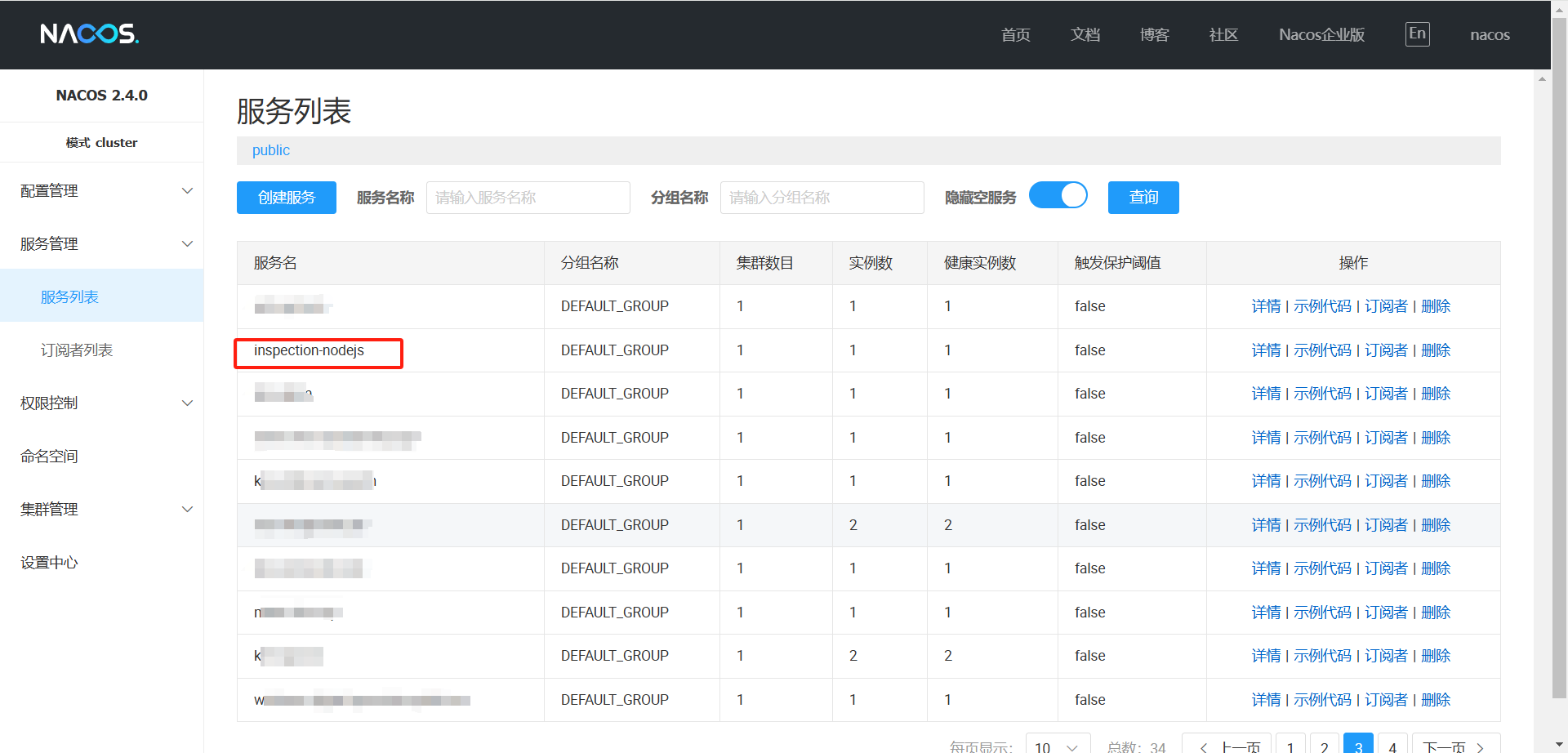Open 详情 in the first table row
This screenshot has height=753, width=1568.
click(1267, 306)
